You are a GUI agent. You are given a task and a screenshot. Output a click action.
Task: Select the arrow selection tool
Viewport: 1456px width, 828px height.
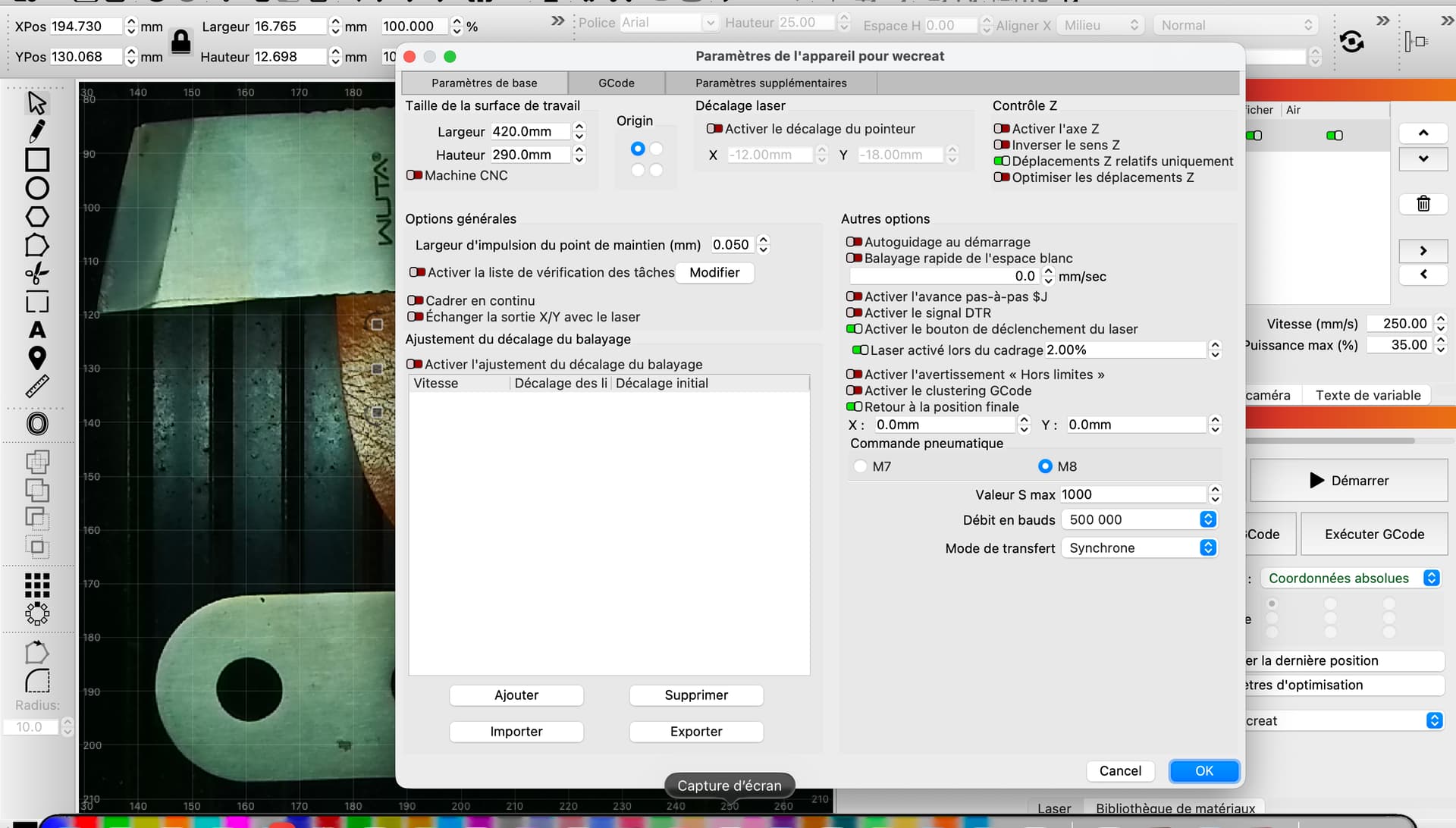pyautogui.click(x=36, y=102)
